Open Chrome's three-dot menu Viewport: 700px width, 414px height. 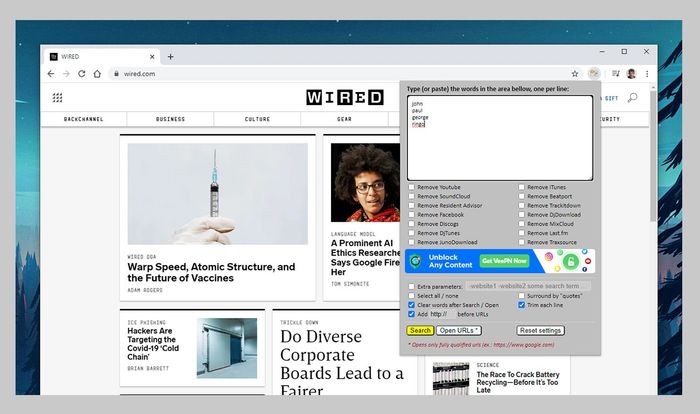click(x=647, y=74)
